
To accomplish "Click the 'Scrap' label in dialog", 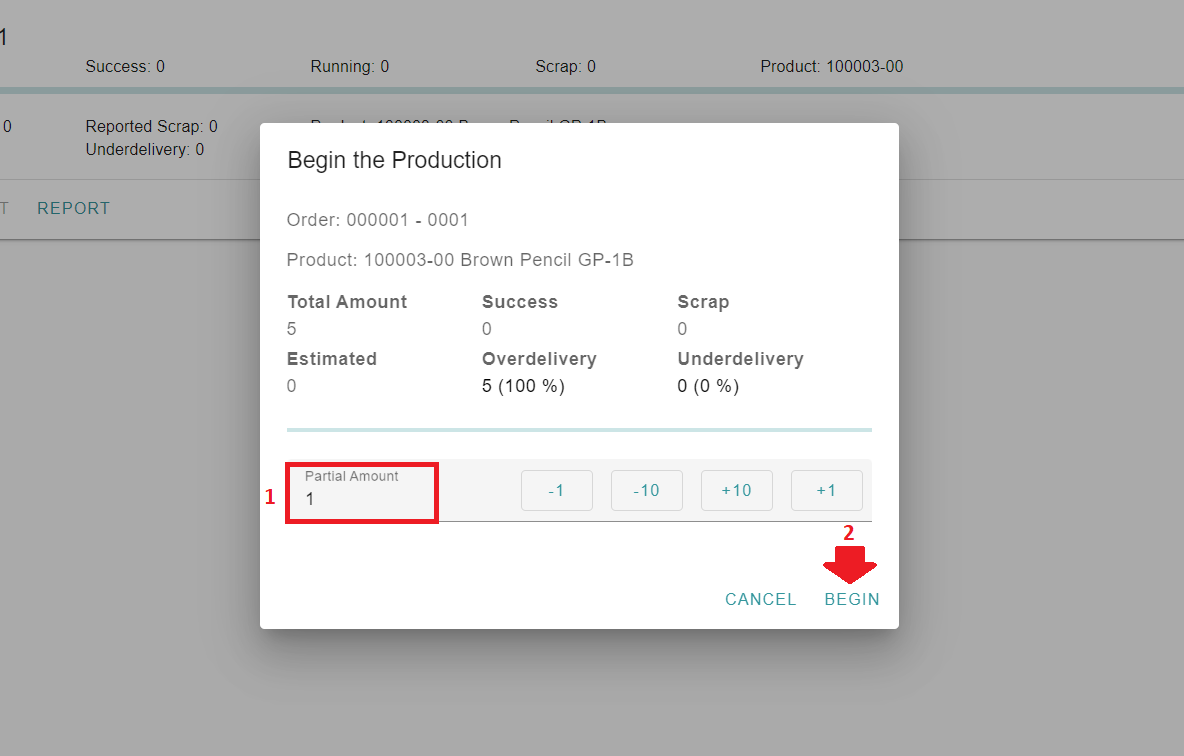I will 703,302.
